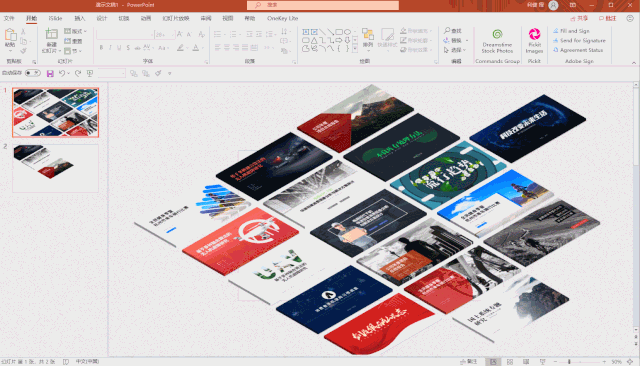Open slide sorter view in status bar
Image resolution: width=640 pixels, height=366 pixels.
(510, 362)
